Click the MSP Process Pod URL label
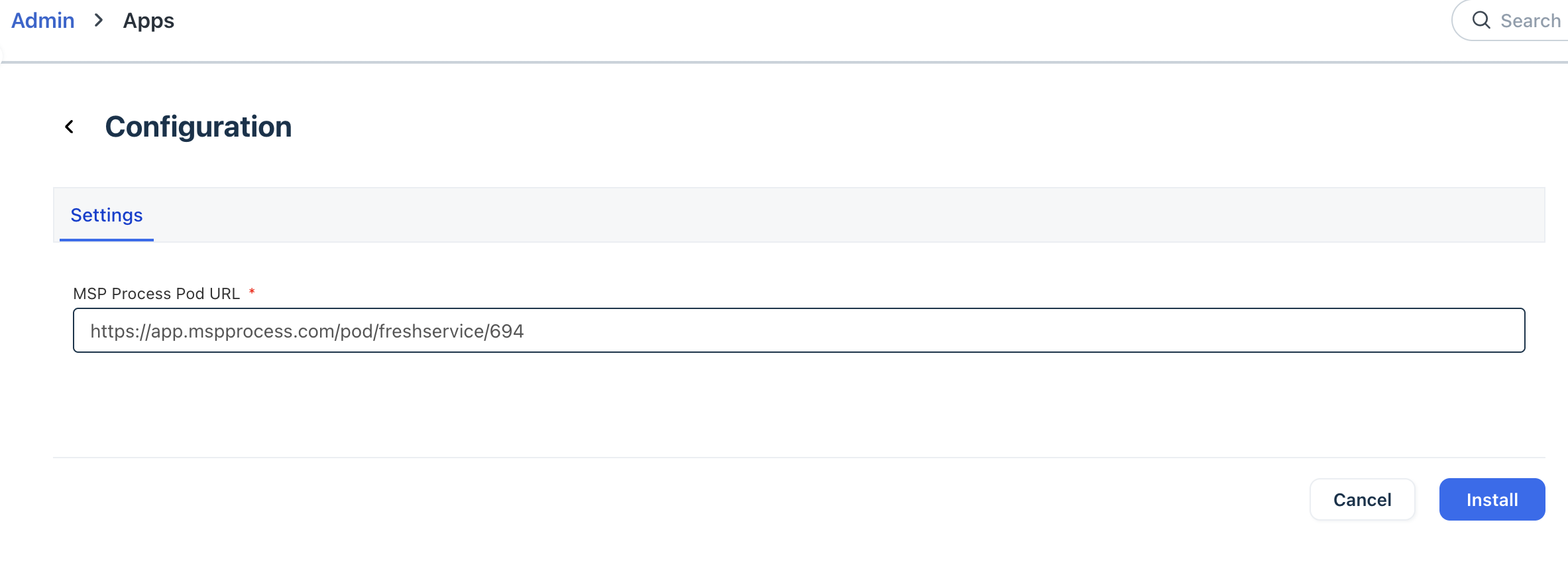 [x=156, y=294]
